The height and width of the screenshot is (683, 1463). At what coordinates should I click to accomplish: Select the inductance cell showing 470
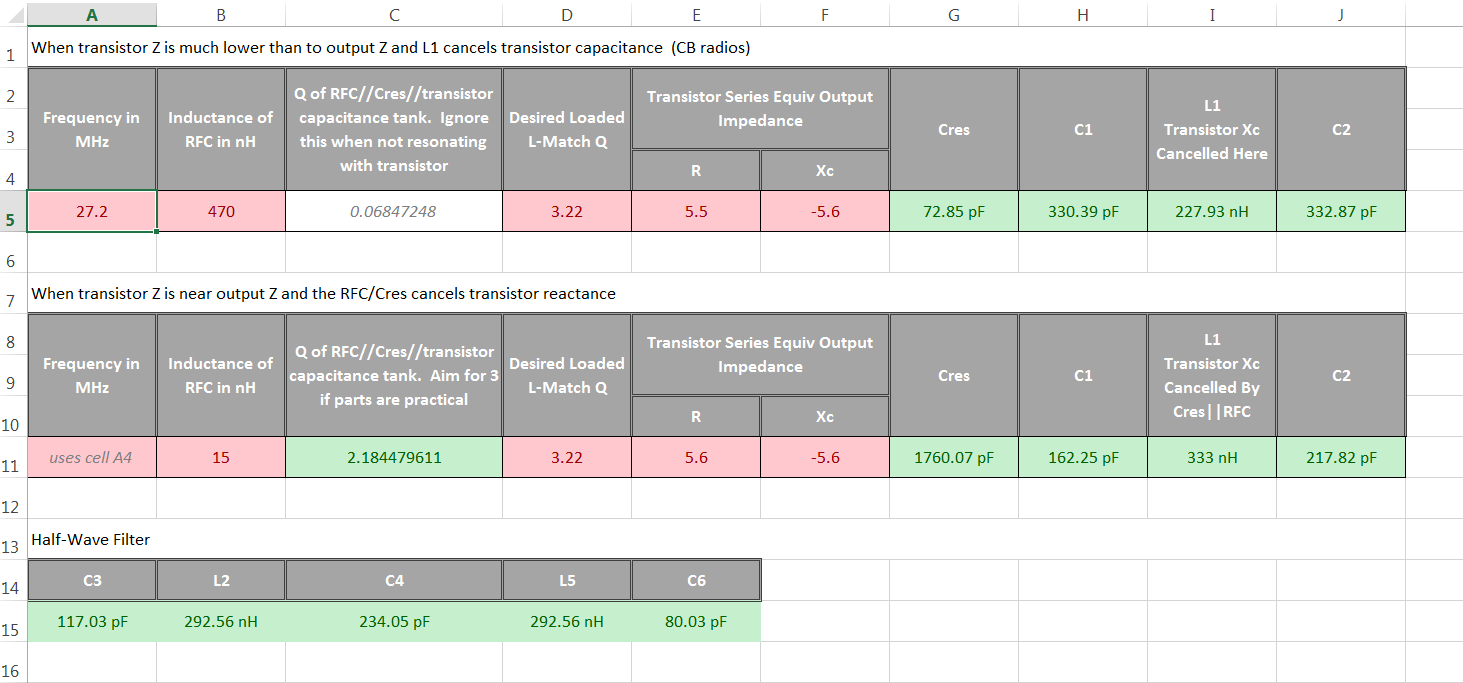(221, 211)
